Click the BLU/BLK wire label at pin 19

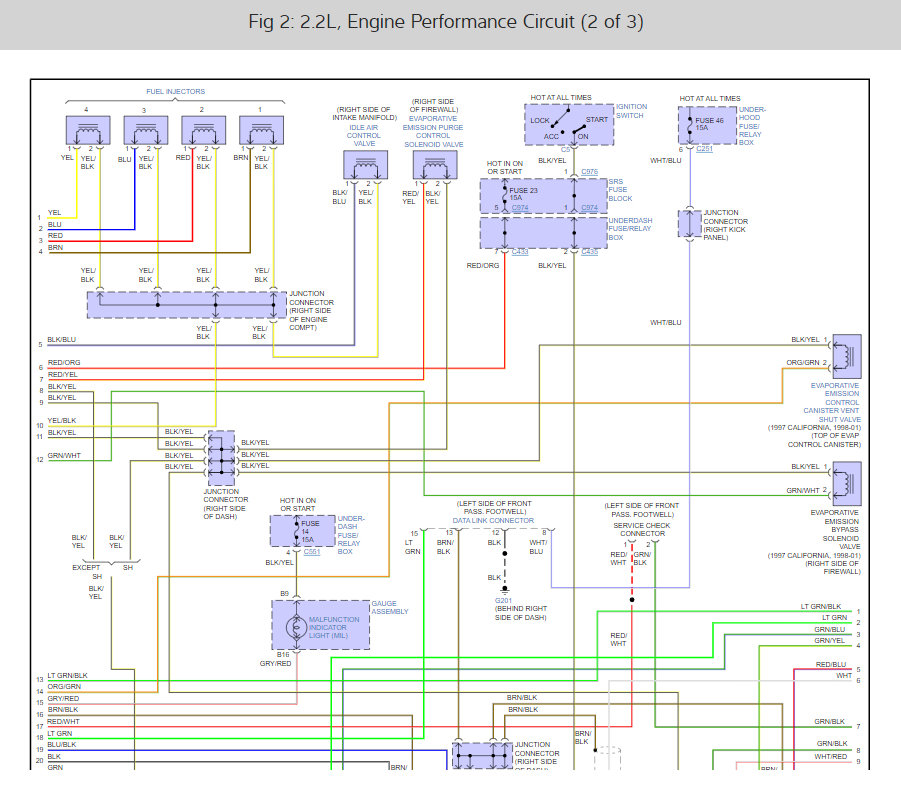(x=61, y=744)
